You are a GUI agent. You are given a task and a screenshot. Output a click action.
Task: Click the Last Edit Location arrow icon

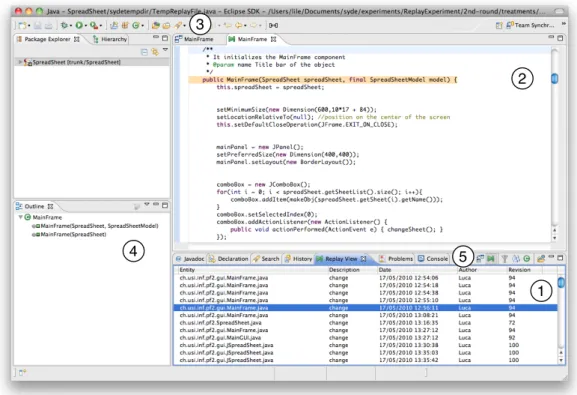228,25
